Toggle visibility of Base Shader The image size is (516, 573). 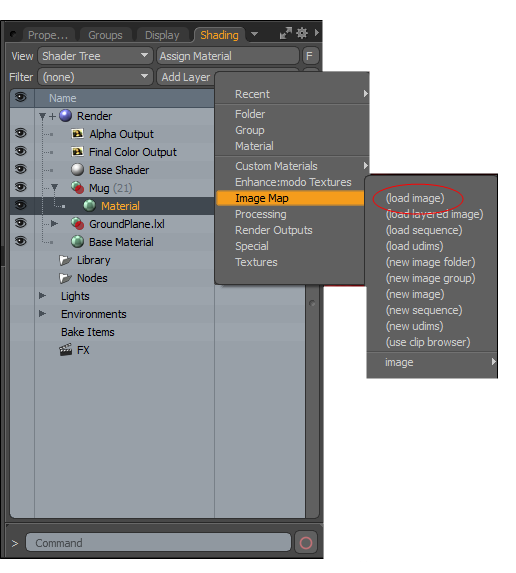click(21, 169)
